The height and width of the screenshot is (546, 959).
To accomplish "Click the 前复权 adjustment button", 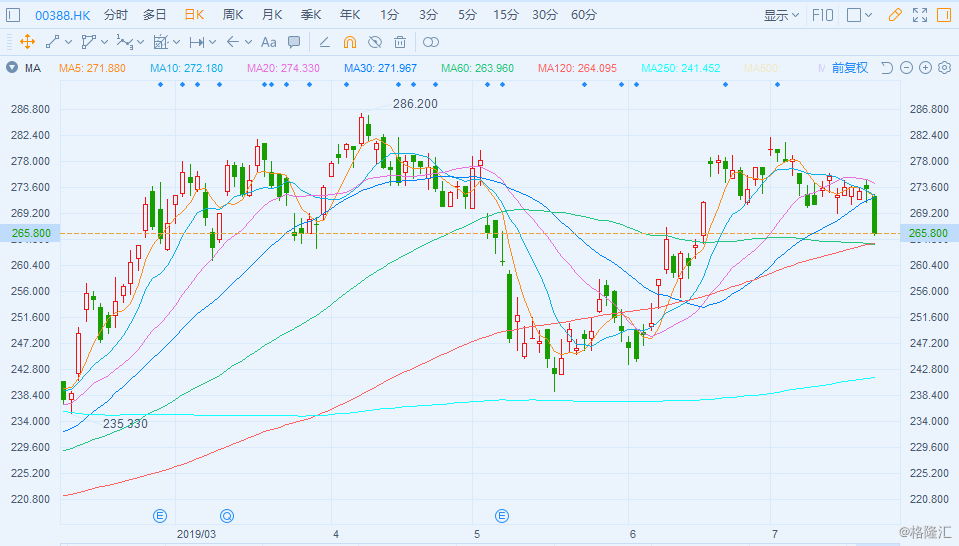I will (850, 68).
